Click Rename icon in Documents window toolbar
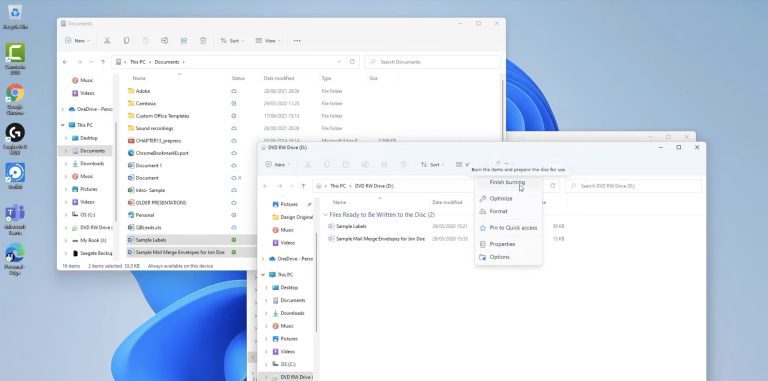Image resolution: width=768 pixels, height=381 pixels. [x=165, y=41]
